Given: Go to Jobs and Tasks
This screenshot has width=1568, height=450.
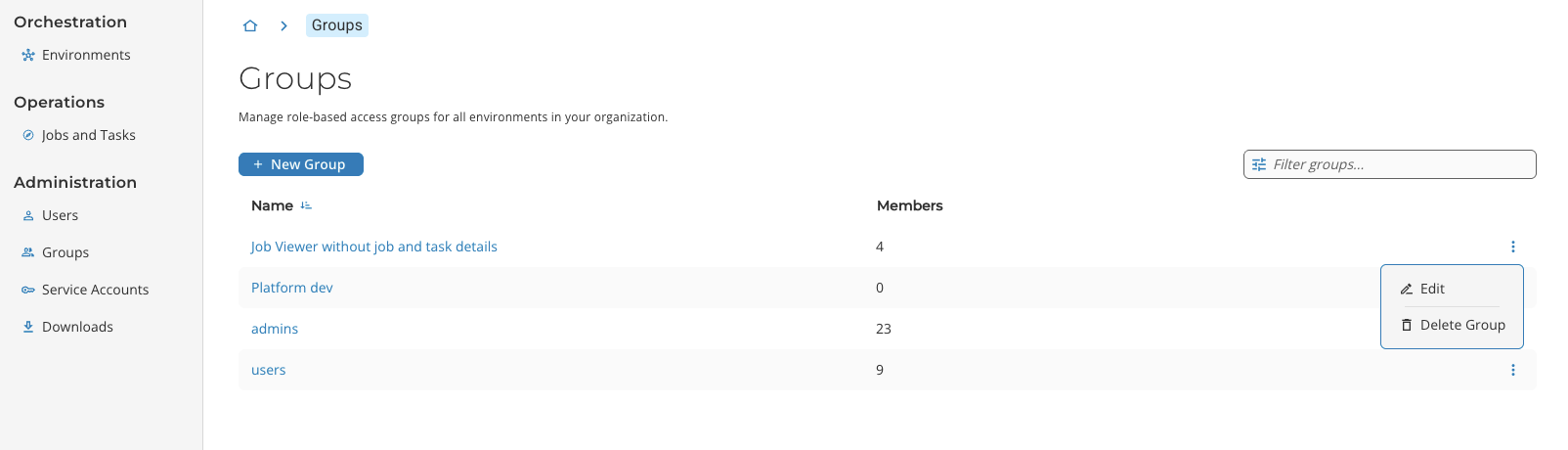Looking at the screenshot, I should pyautogui.click(x=88, y=135).
